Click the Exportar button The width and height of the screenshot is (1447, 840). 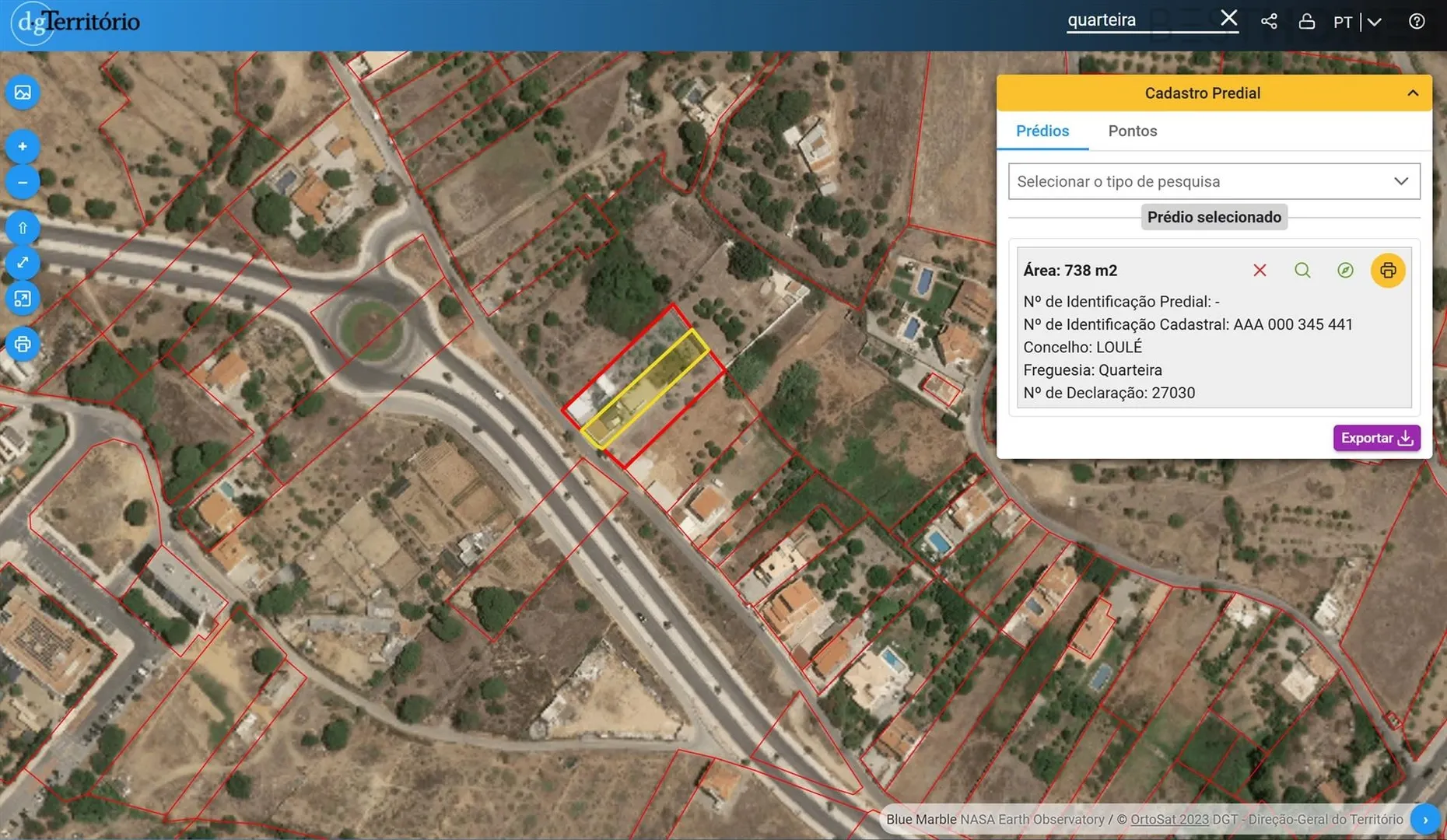tap(1376, 438)
